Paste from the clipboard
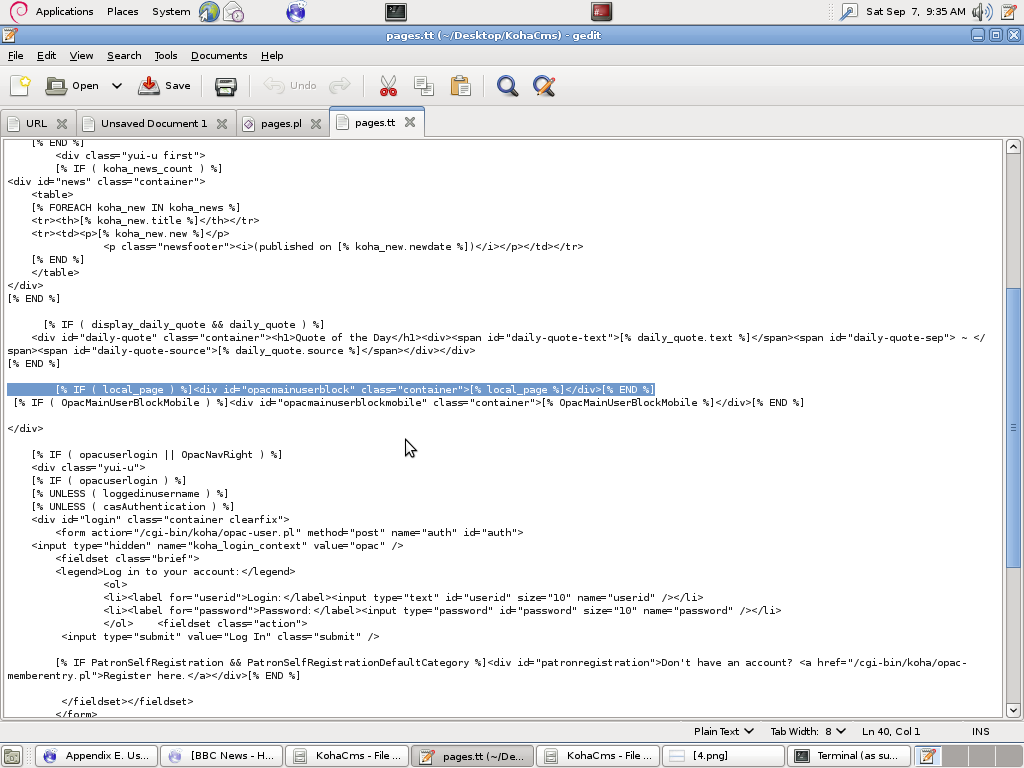Image resolution: width=1024 pixels, height=768 pixels. click(x=460, y=86)
